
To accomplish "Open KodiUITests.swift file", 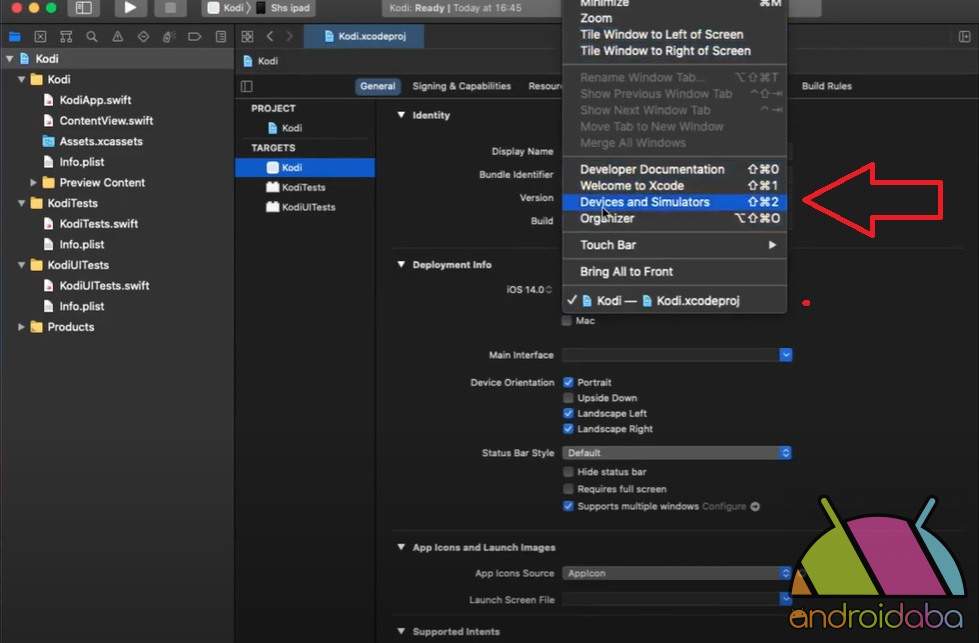I will (x=104, y=285).
